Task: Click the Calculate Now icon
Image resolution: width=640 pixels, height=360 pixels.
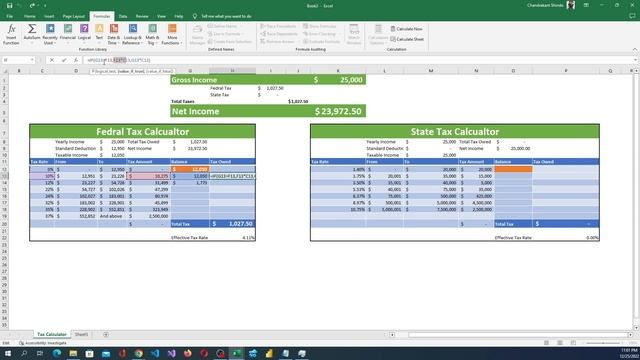Action: coord(393,29)
